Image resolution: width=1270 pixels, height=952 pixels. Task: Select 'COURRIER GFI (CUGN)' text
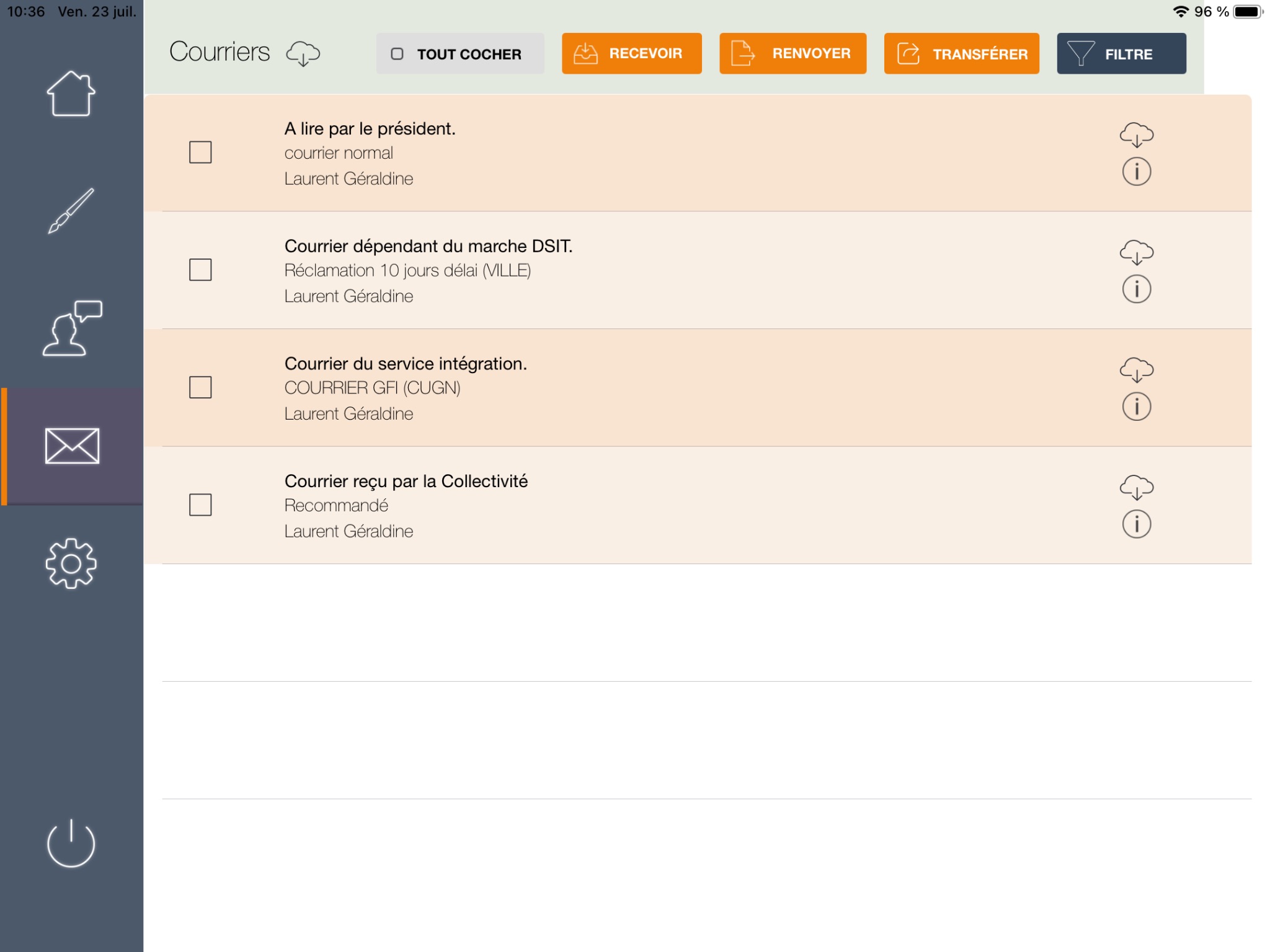tap(372, 388)
